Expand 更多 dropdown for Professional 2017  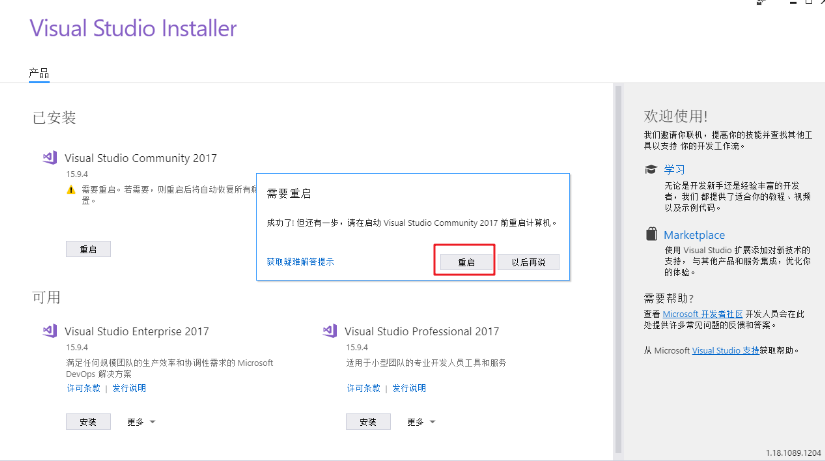[x=421, y=422]
